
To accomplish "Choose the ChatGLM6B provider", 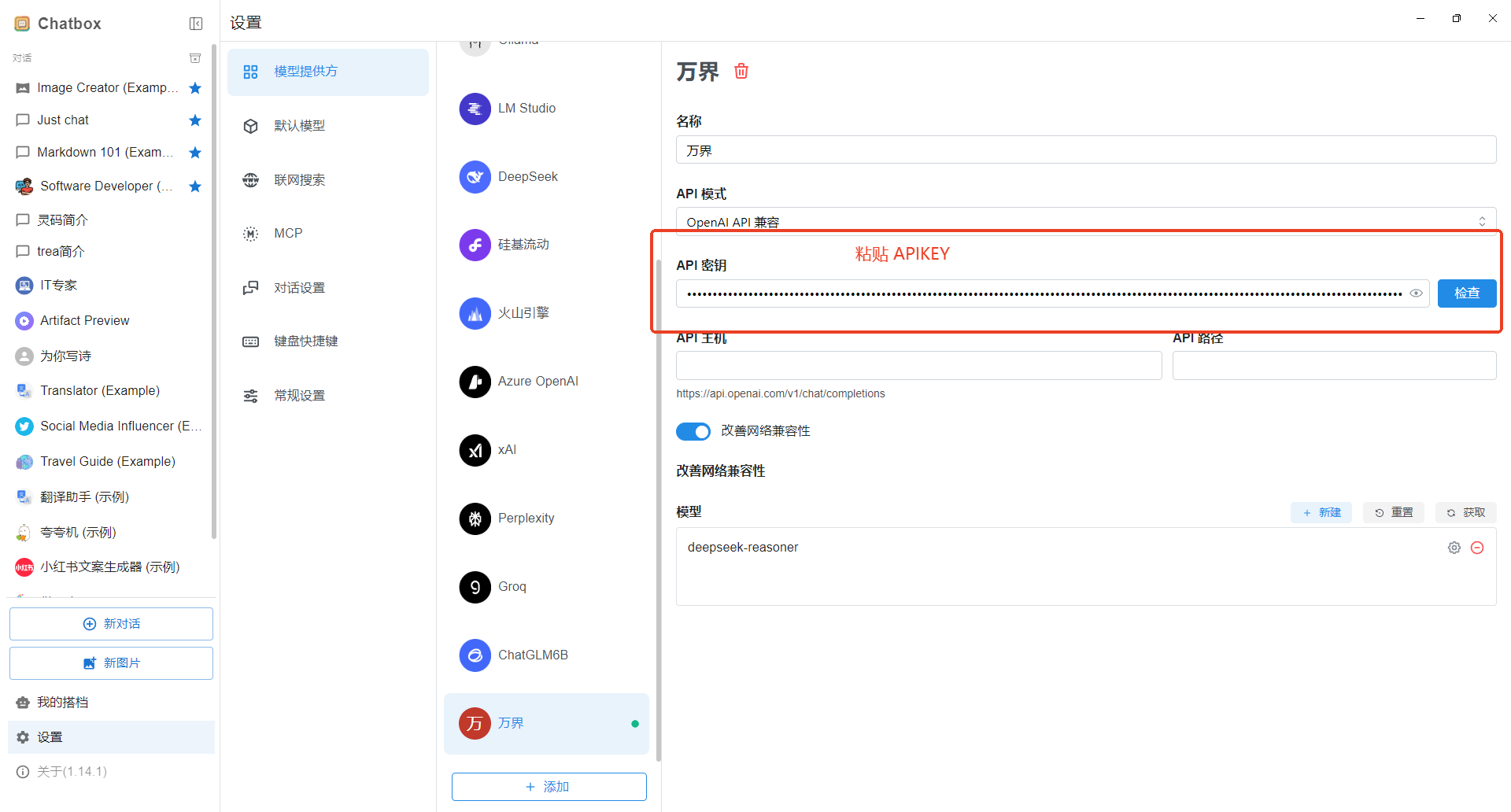I will point(546,655).
